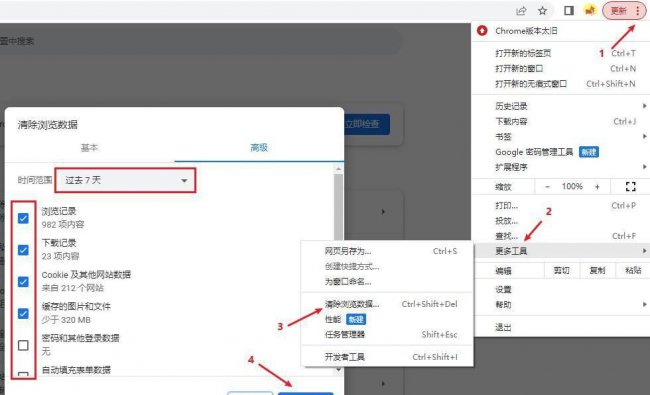The width and height of the screenshot is (650, 395).
Task: Click 粘贴 in the edit row
Action: coord(633,271)
